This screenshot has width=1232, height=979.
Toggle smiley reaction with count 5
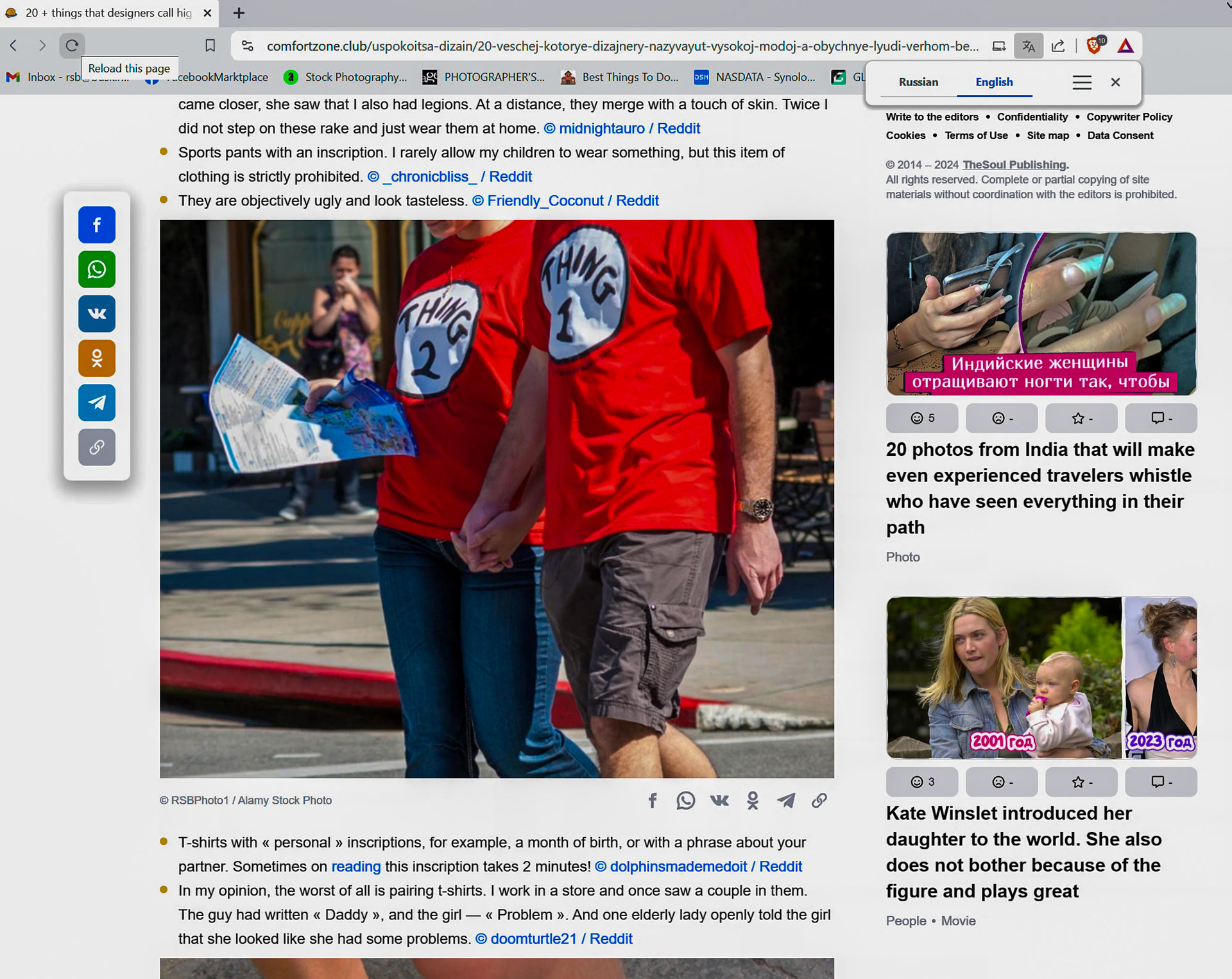(x=922, y=419)
